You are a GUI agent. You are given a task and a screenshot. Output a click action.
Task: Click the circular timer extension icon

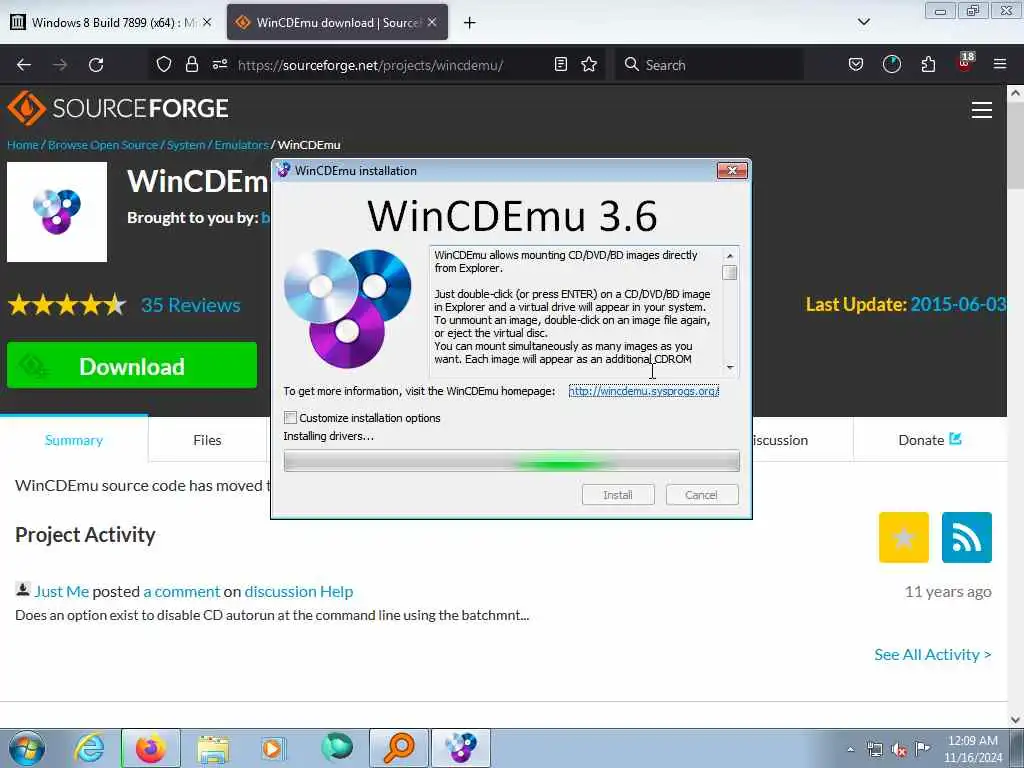click(891, 65)
